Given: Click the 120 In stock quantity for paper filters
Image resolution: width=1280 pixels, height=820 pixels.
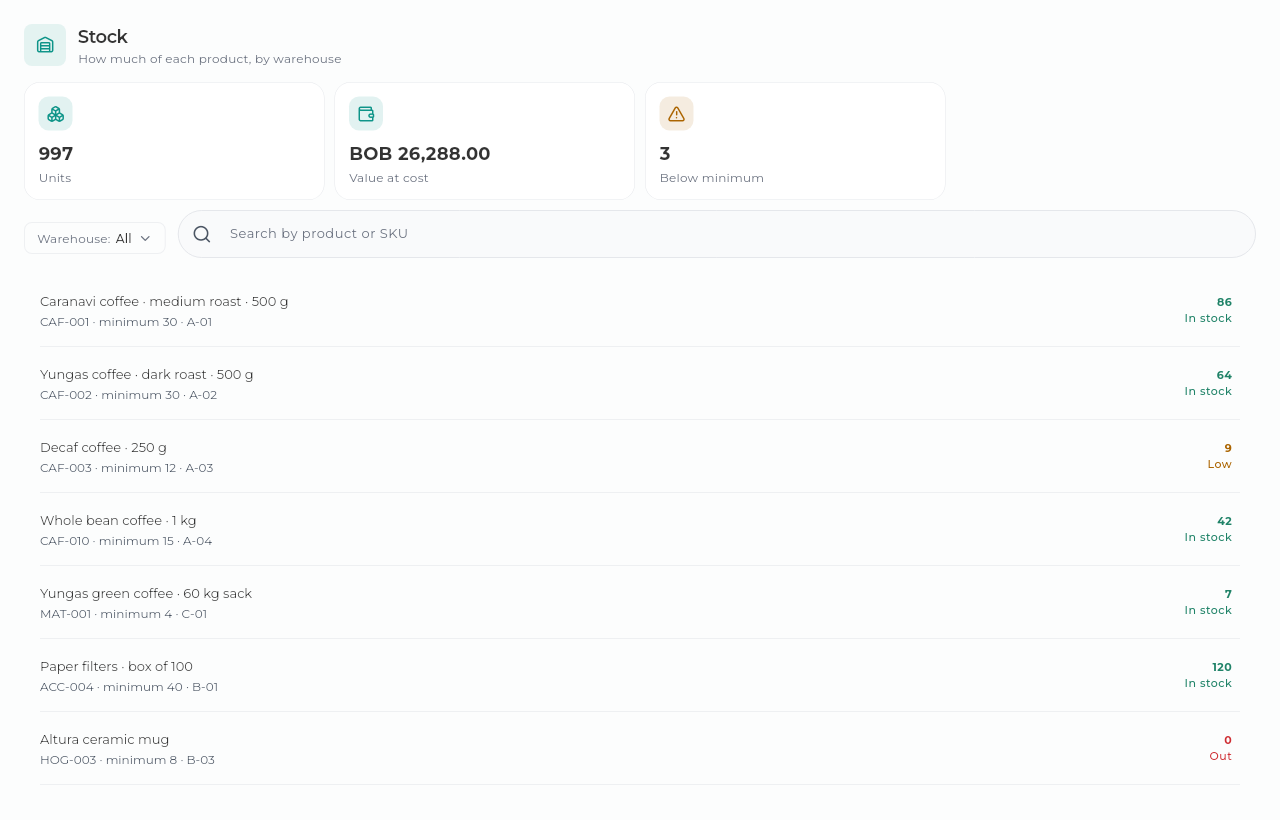Looking at the screenshot, I should (x=1208, y=675).
